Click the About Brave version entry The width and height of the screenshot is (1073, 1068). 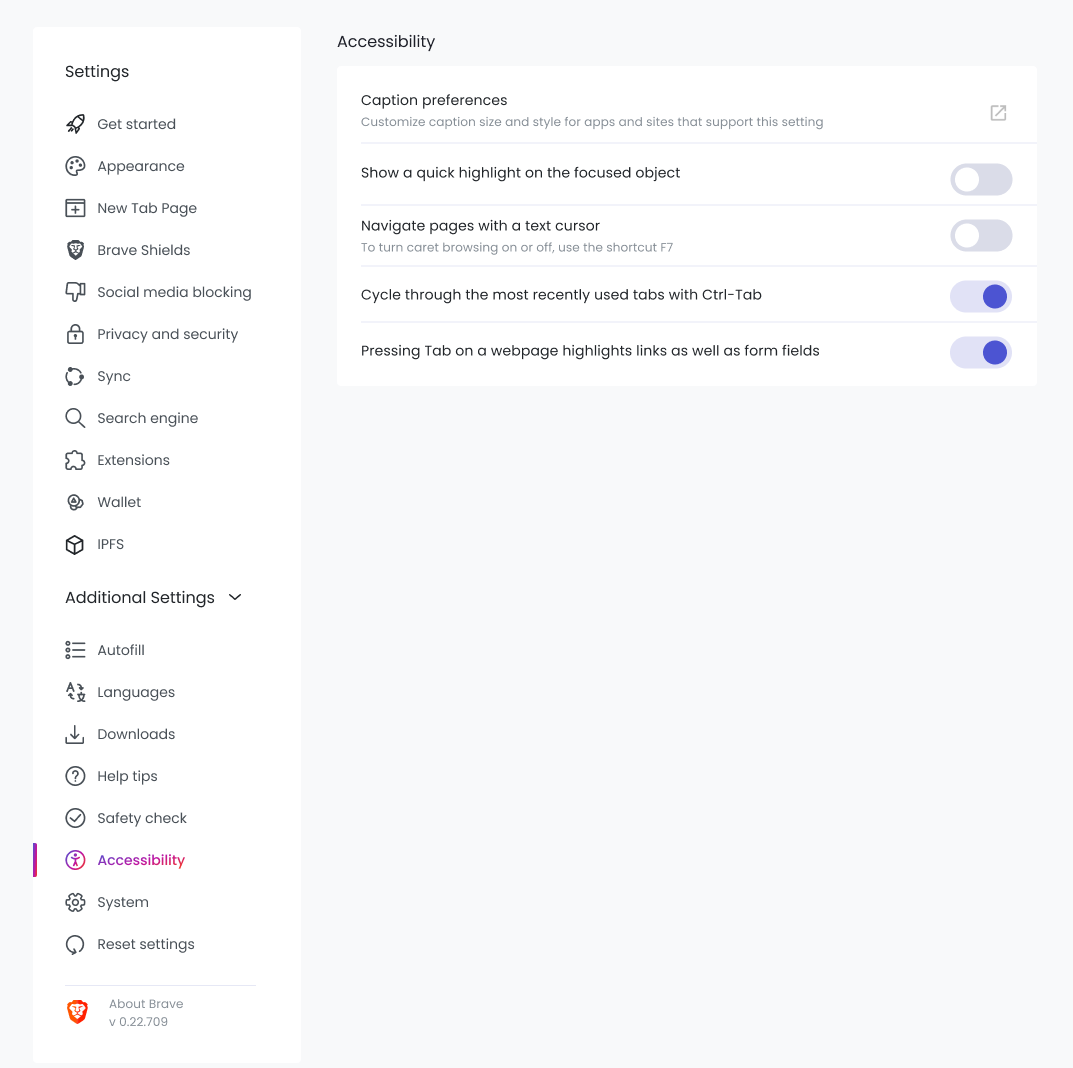(x=145, y=1011)
